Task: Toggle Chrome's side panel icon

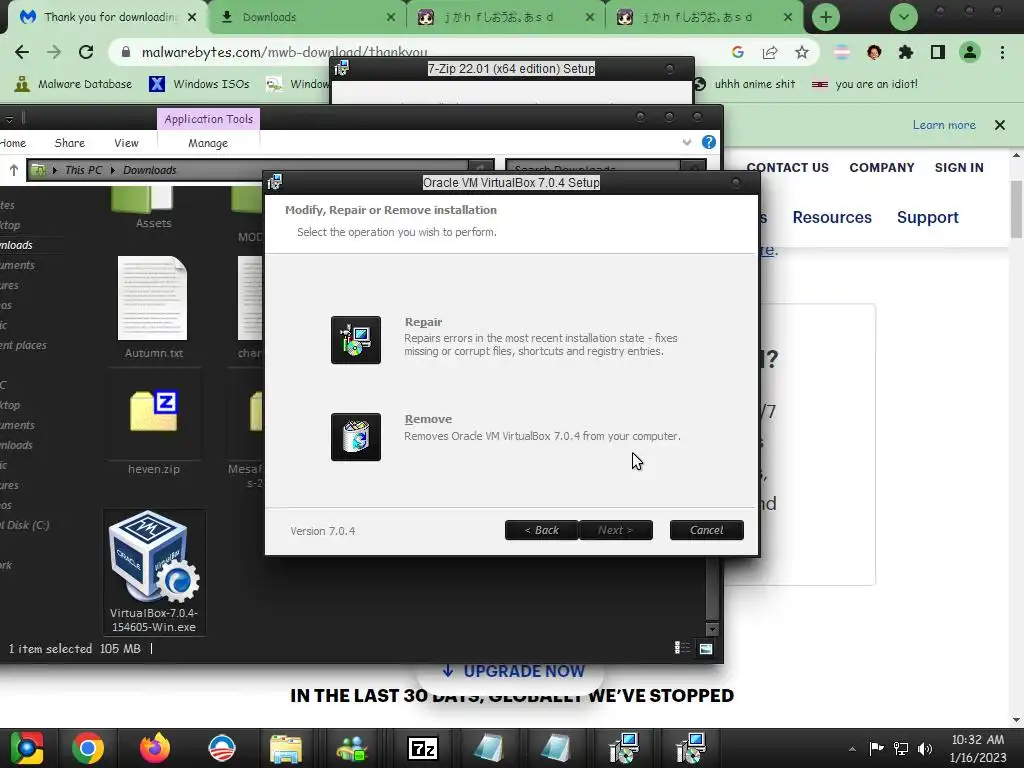Action: pyautogui.click(x=938, y=52)
